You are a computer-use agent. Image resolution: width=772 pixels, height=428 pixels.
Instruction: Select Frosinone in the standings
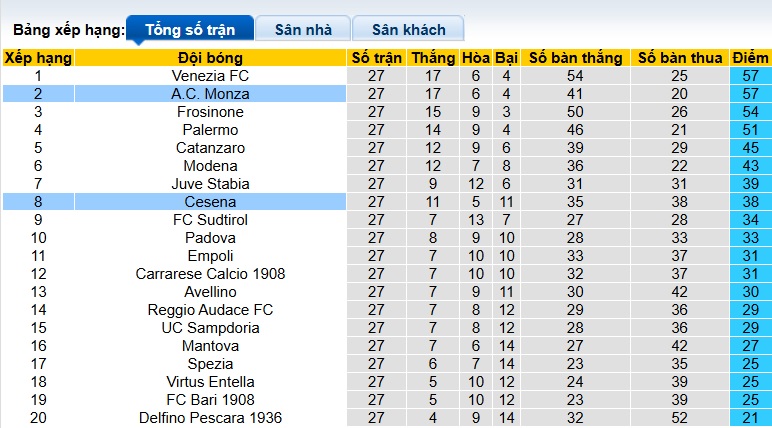click(210, 112)
